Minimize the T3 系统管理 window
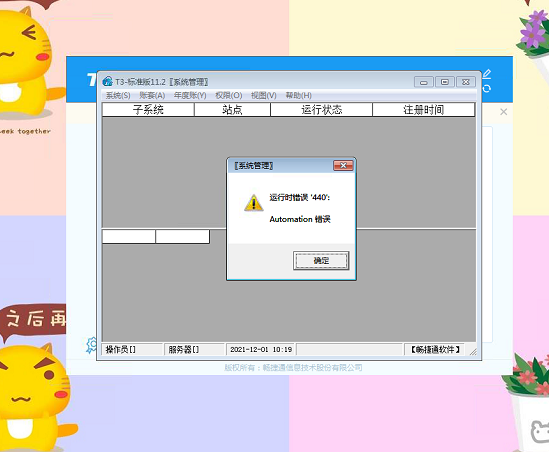This screenshot has width=549, height=452. [x=424, y=82]
